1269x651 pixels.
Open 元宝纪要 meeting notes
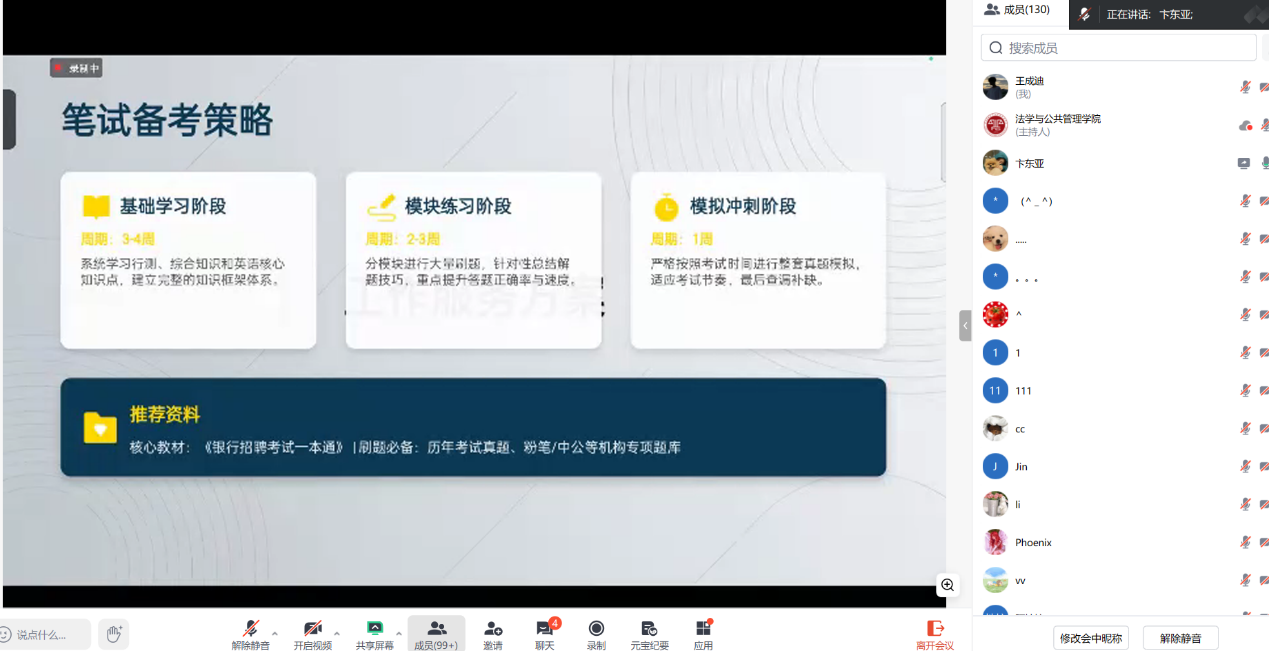(649, 628)
